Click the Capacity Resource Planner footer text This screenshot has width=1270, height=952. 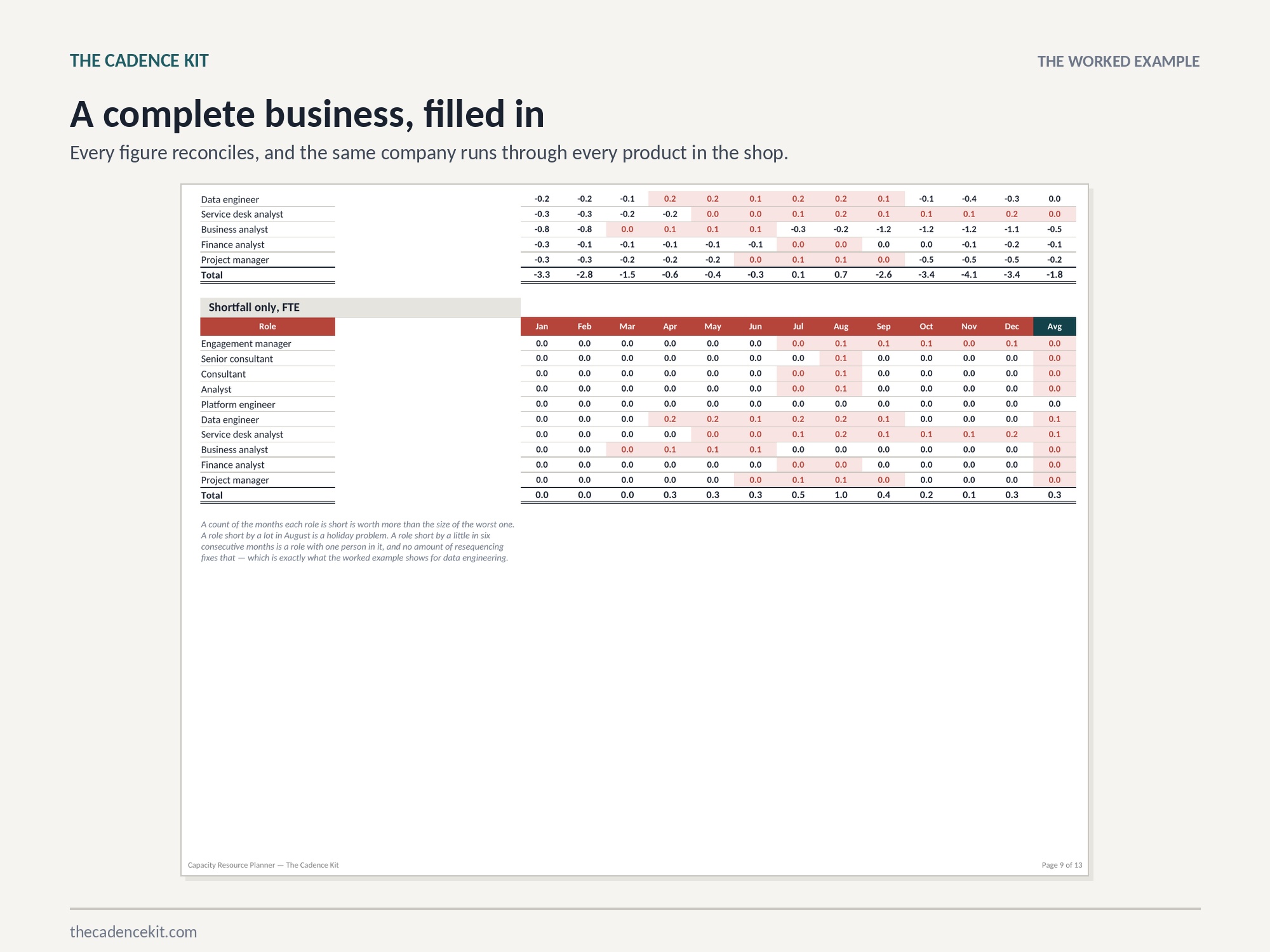click(x=264, y=865)
